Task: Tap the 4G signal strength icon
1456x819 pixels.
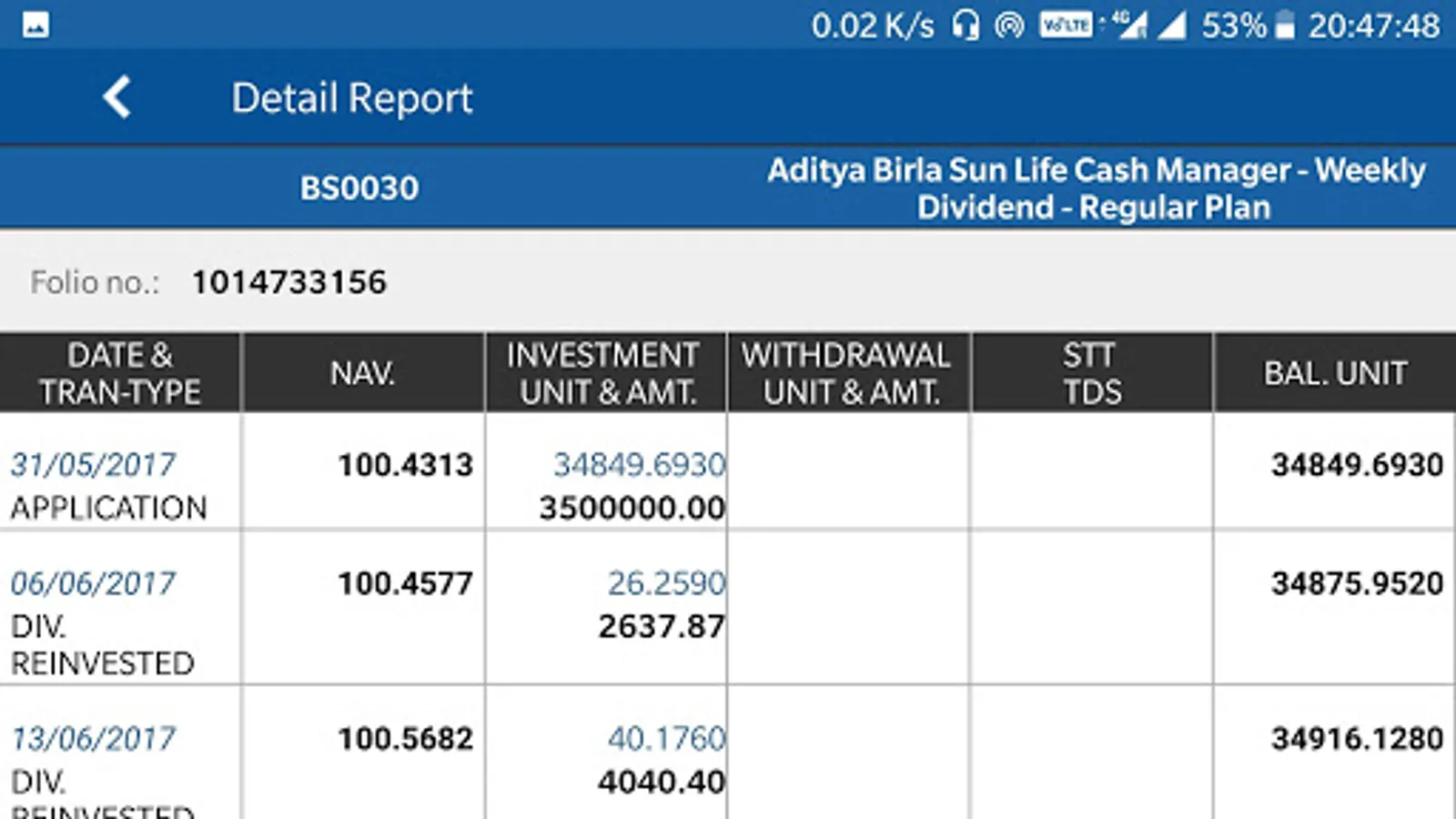Action: [x=1129, y=25]
